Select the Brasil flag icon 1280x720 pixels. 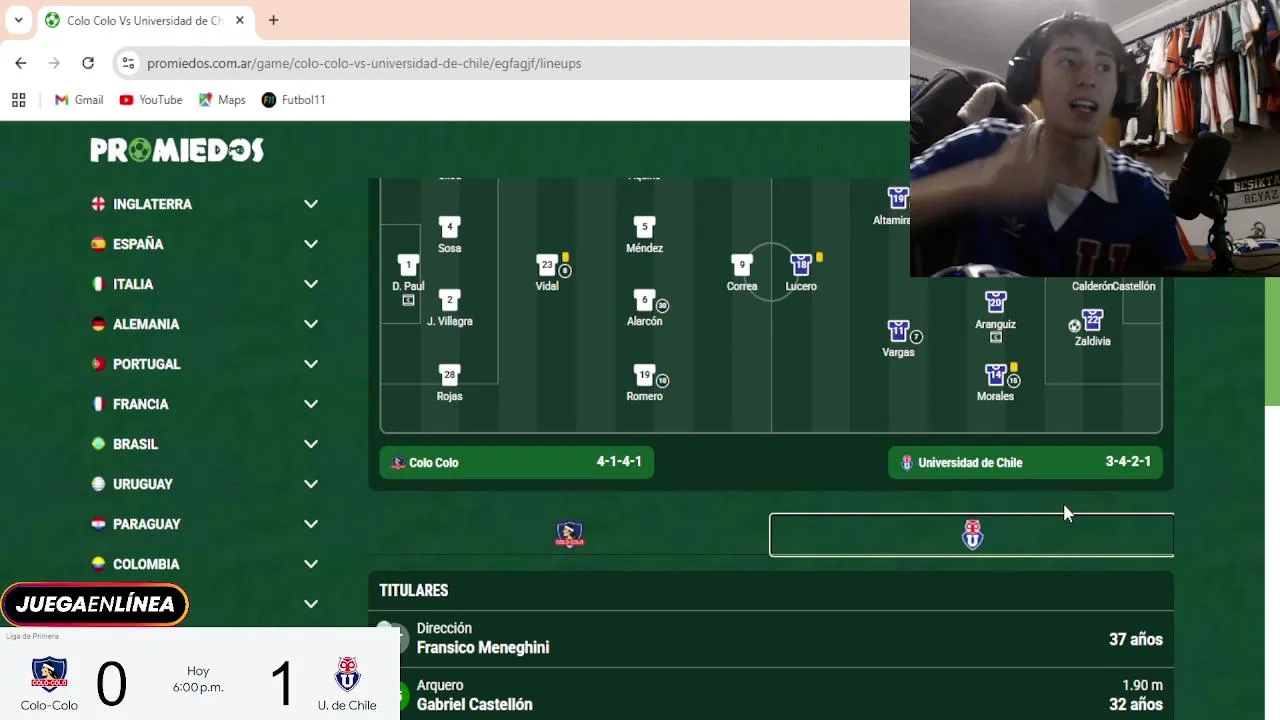click(x=98, y=444)
